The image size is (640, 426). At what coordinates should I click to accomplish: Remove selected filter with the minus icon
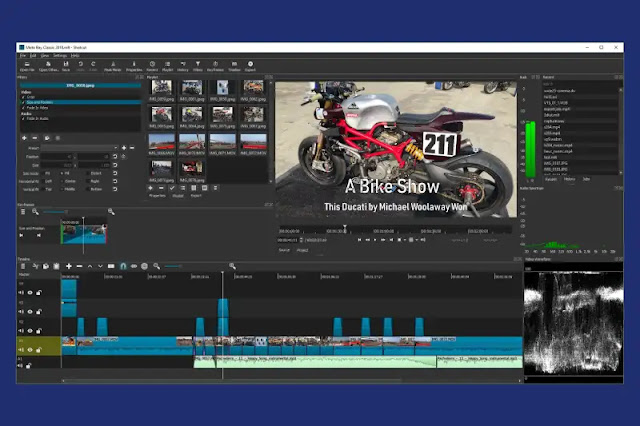[x=35, y=138]
